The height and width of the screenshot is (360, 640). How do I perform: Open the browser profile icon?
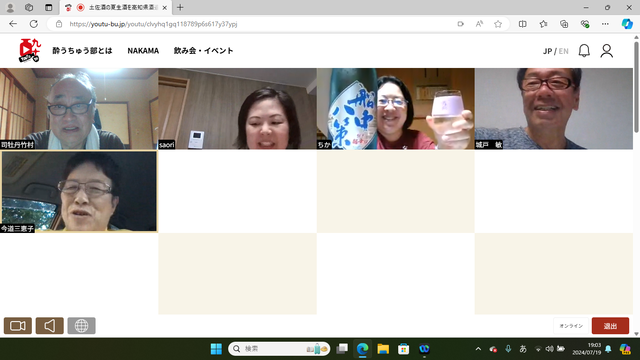[10, 7]
